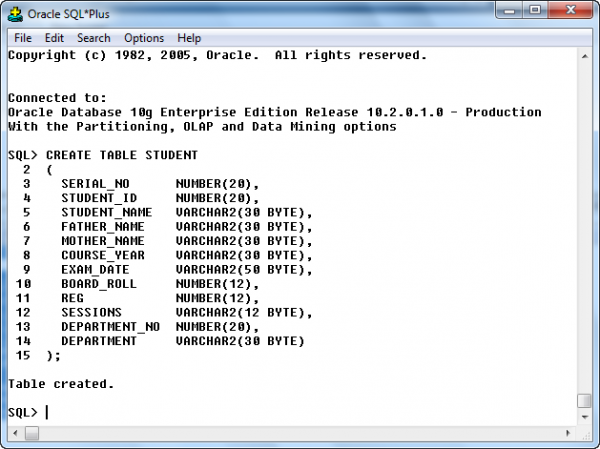Click the SERIAL_NO column name
Image resolution: width=600 pixels, height=449 pixels.
tap(95, 184)
